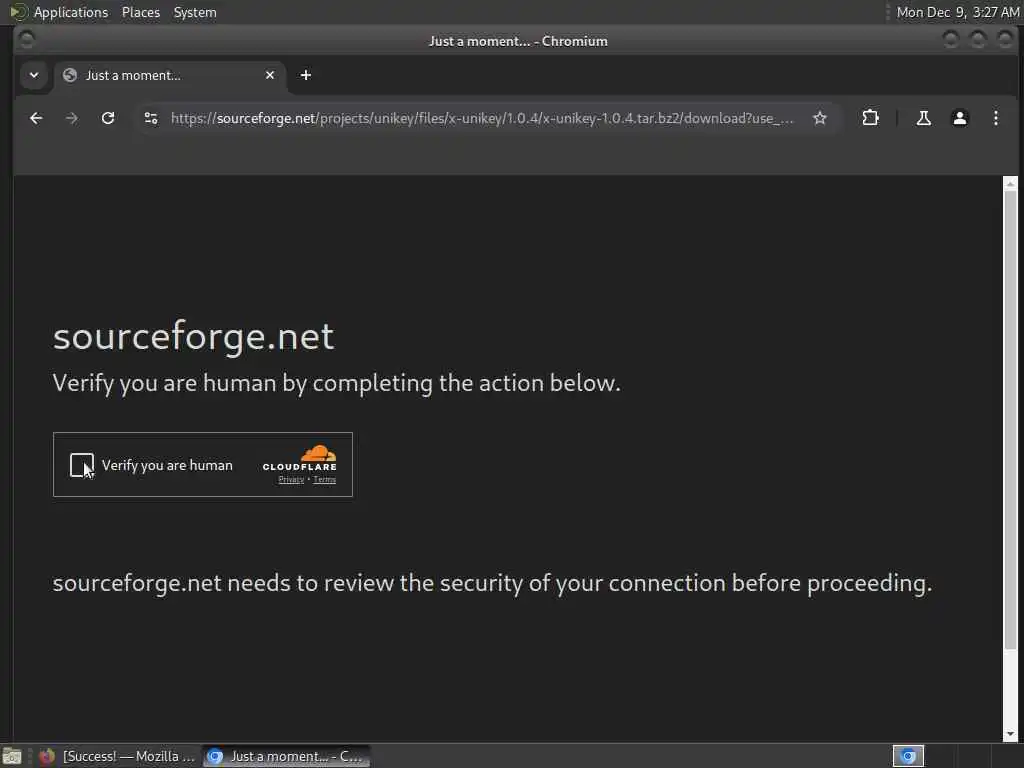View site information icon in address bar
The width and height of the screenshot is (1024, 768).
[151, 118]
